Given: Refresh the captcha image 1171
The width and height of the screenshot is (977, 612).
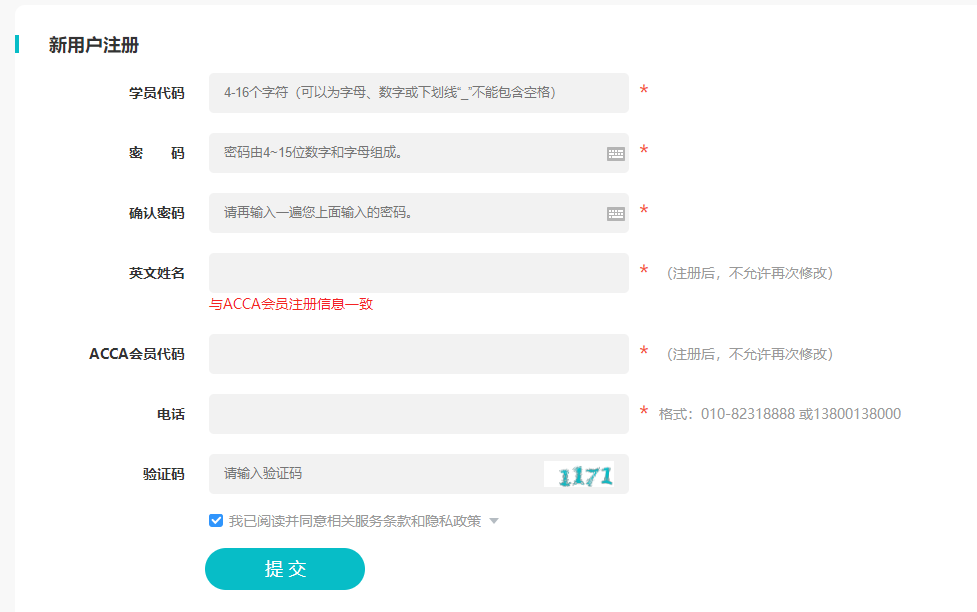Looking at the screenshot, I should pyautogui.click(x=579, y=474).
